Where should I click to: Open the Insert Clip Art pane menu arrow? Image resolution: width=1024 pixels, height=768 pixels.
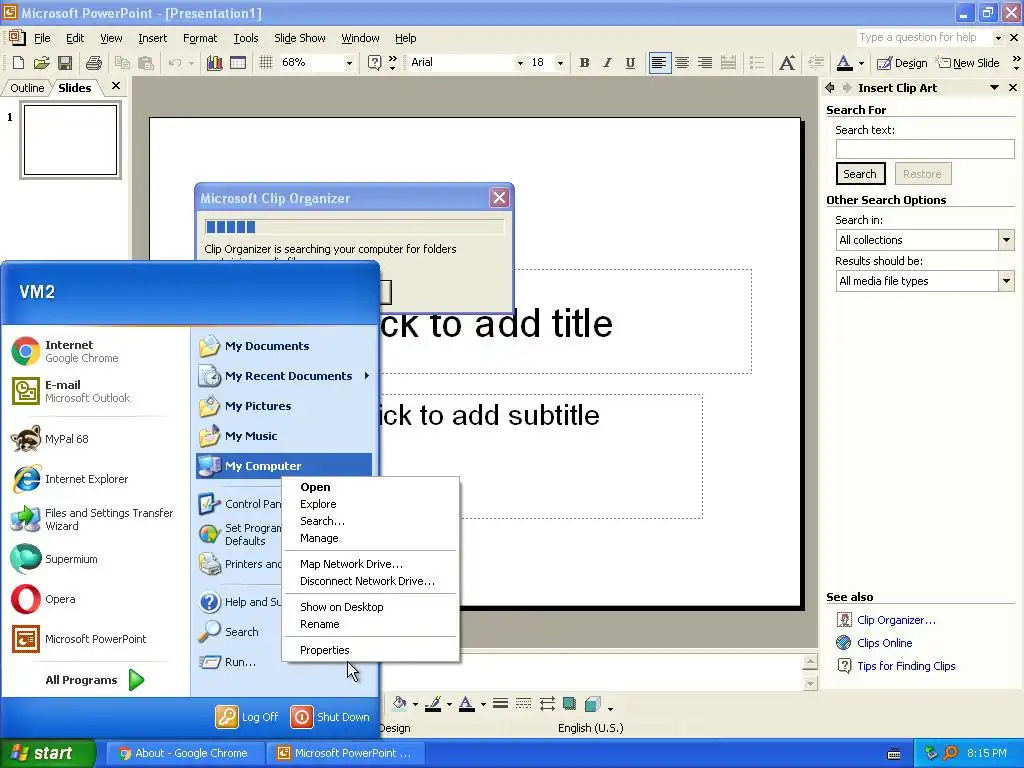pyautogui.click(x=994, y=88)
